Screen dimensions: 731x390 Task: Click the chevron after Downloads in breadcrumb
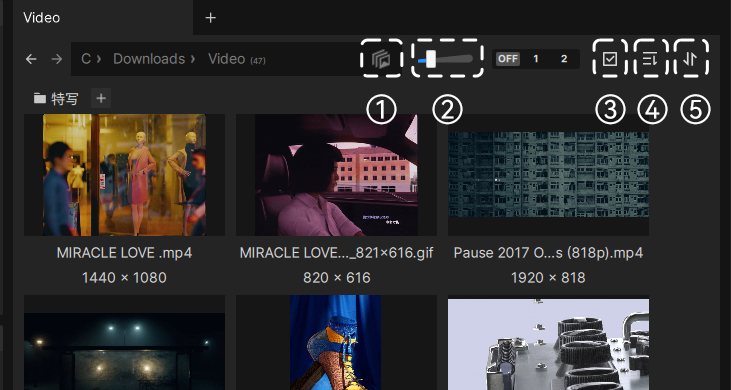(193, 59)
